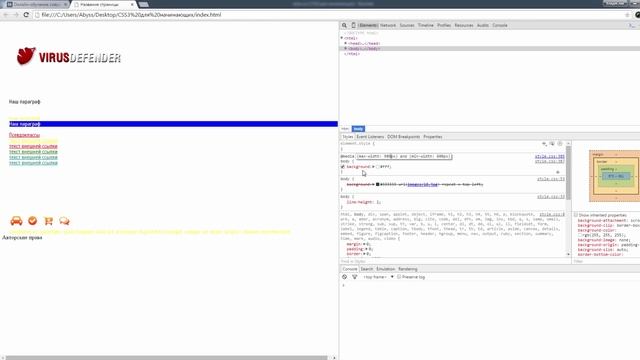Click the orange checkmark icon on webpage
The image size is (640, 360).
pyautogui.click(x=33, y=221)
